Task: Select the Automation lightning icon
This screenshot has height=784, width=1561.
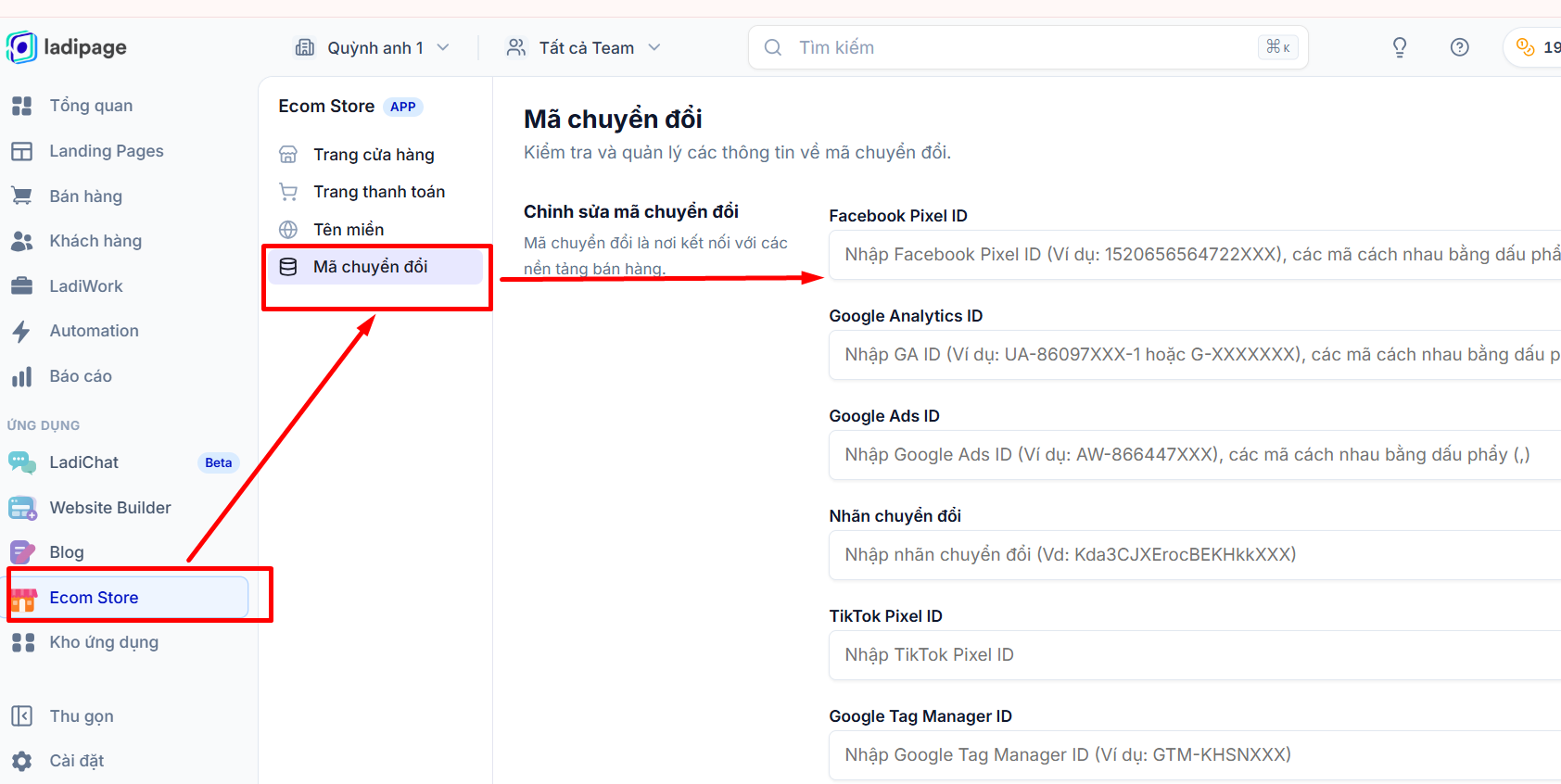Action: click(22, 331)
